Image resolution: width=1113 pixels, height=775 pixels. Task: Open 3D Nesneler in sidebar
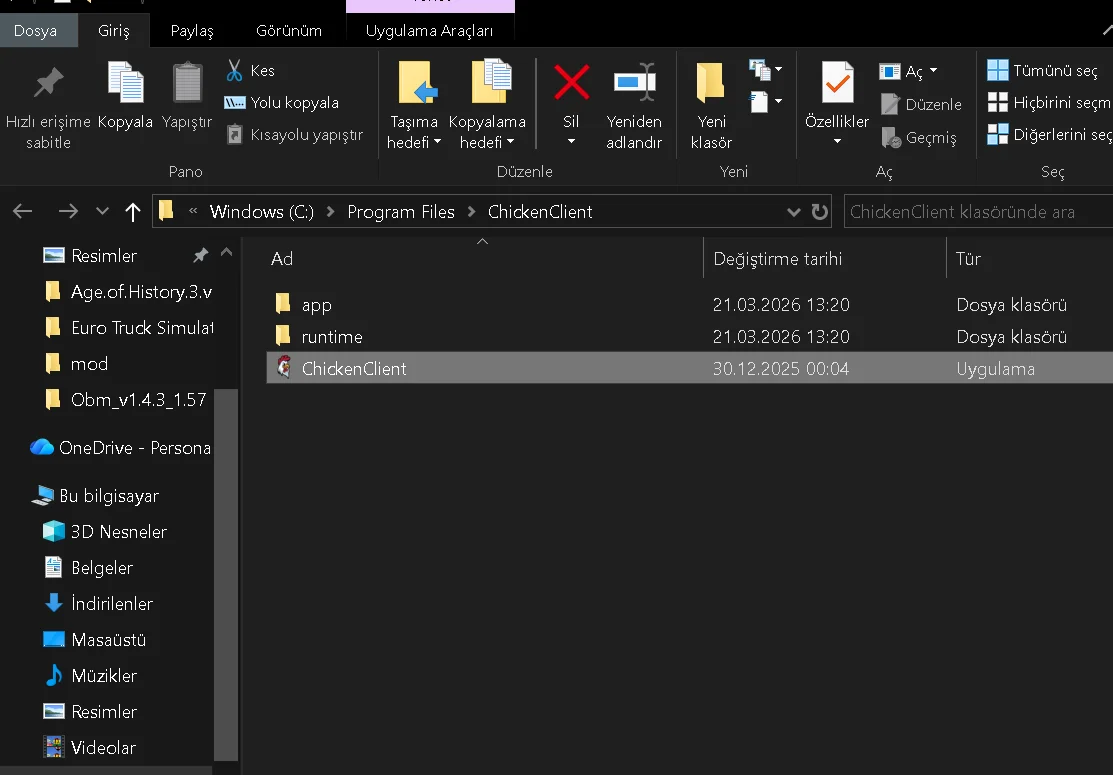(119, 532)
